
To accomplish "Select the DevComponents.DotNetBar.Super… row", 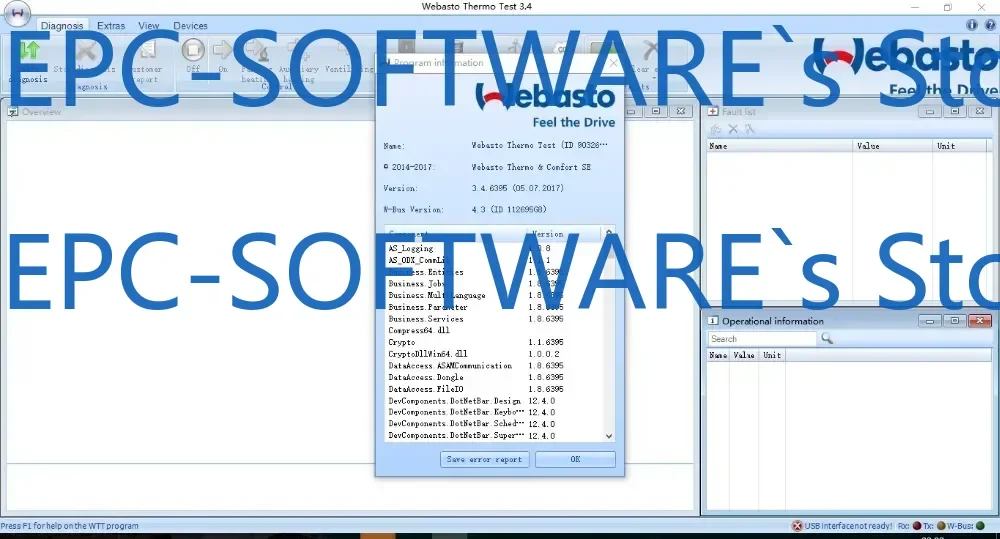I will coord(494,436).
